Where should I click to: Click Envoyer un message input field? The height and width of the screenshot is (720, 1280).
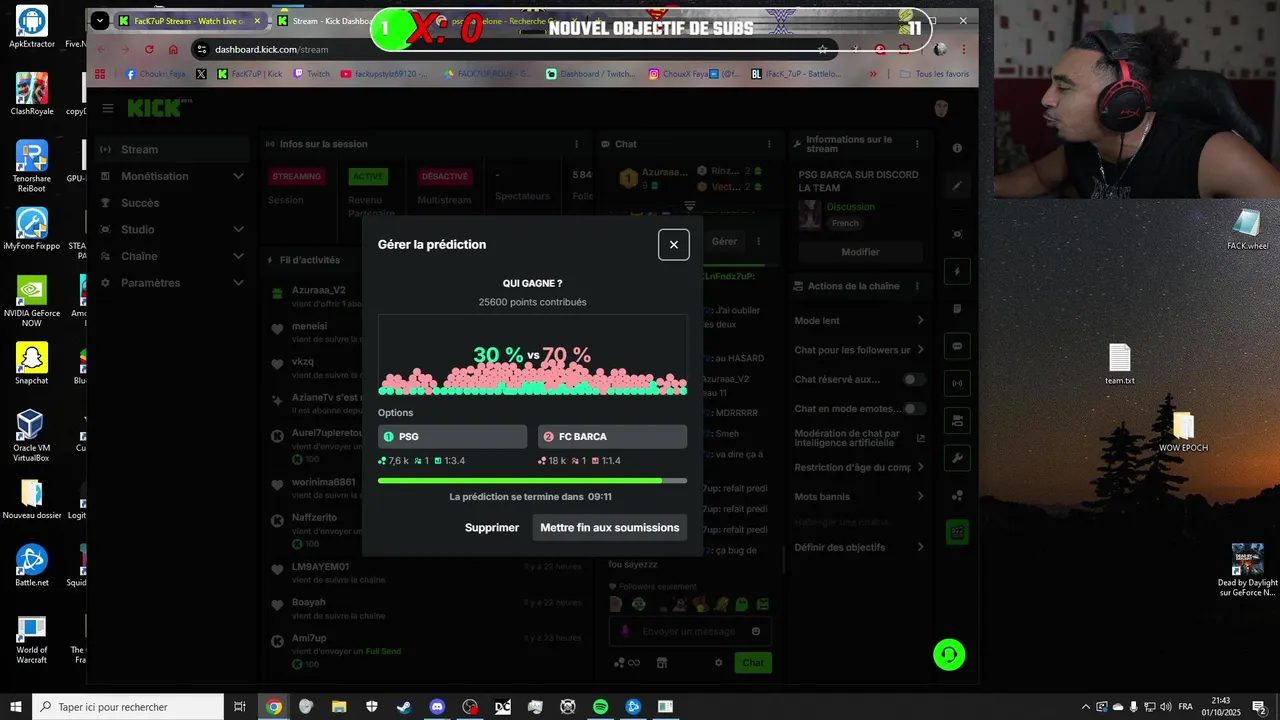pyautogui.click(x=690, y=631)
